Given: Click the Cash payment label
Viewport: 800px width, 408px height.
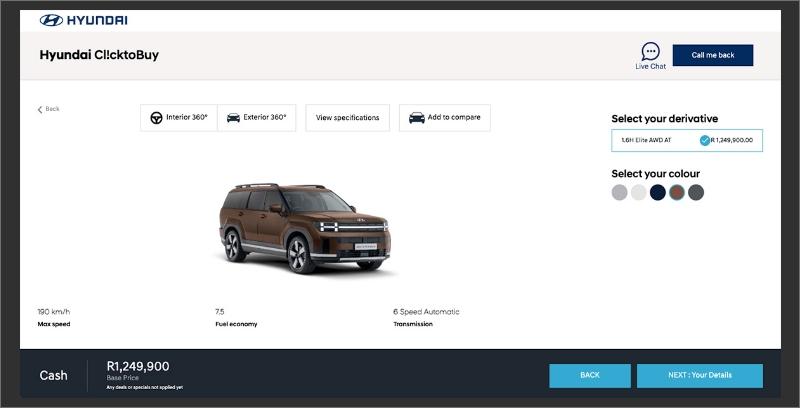Looking at the screenshot, I should click(54, 376).
